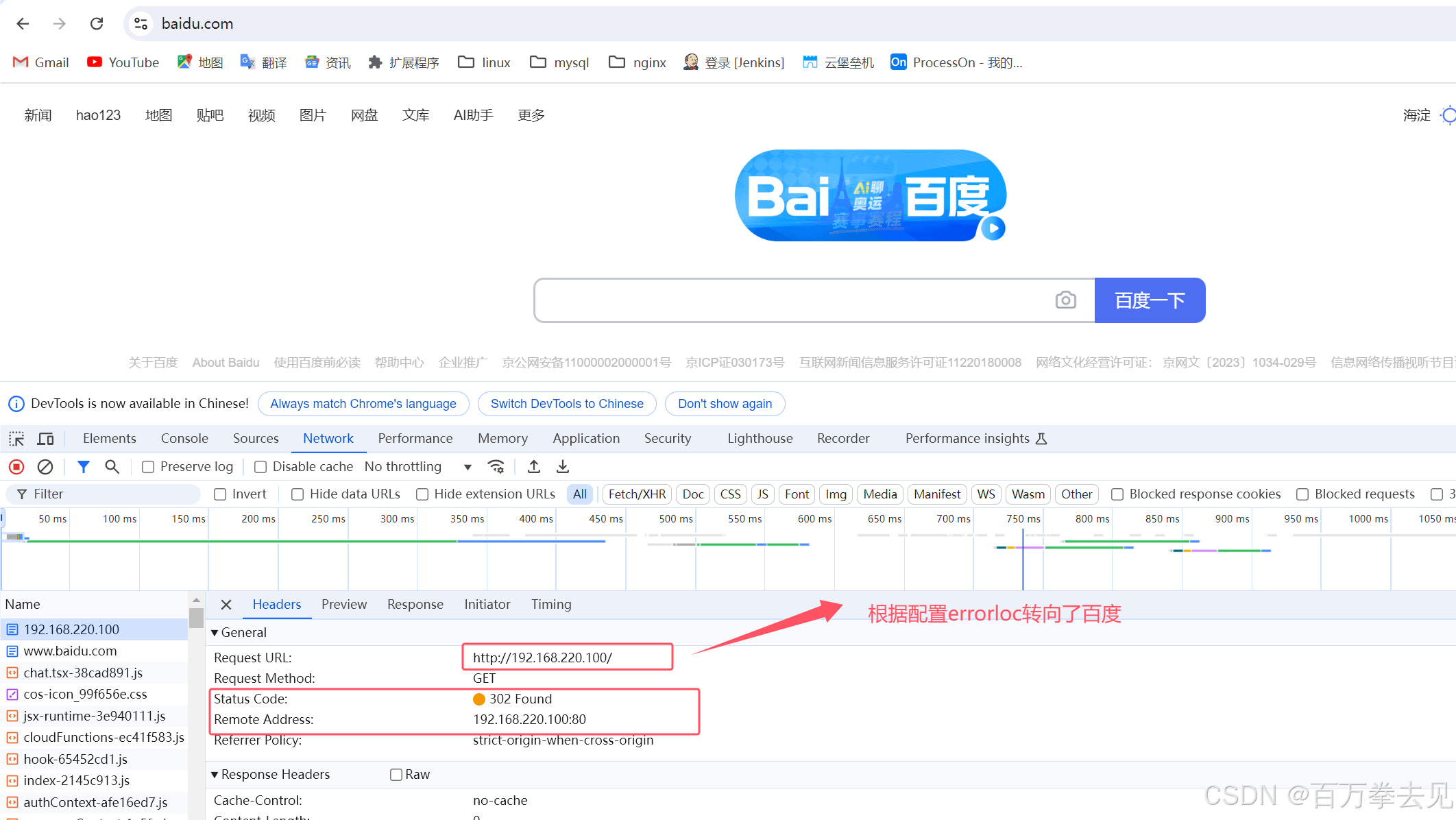Open the mysql bookmark folder

pyautogui.click(x=559, y=62)
